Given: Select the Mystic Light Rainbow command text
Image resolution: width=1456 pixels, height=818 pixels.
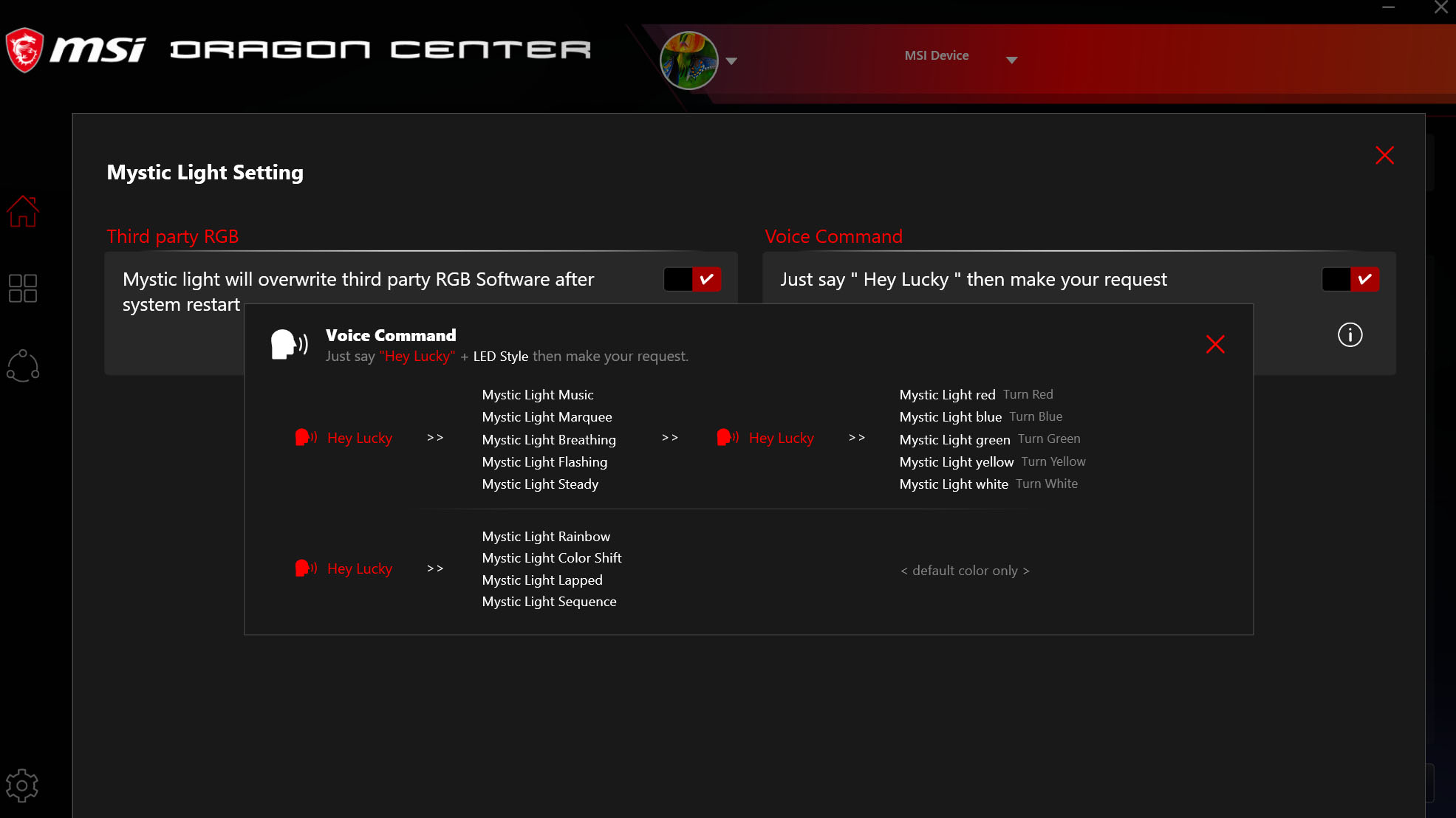Looking at the screenshot, I should pos(546,537).
